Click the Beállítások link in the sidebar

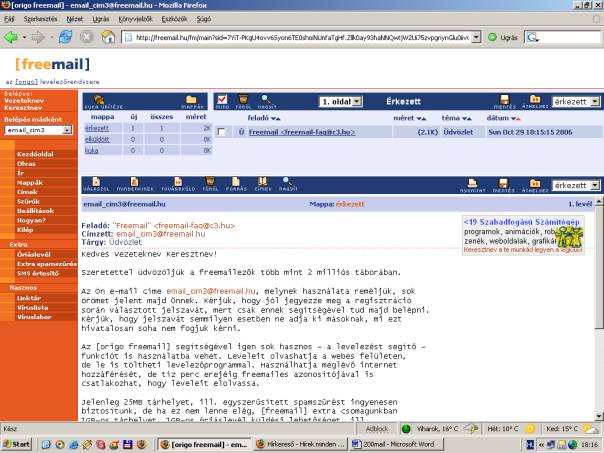tap(35, 208)
